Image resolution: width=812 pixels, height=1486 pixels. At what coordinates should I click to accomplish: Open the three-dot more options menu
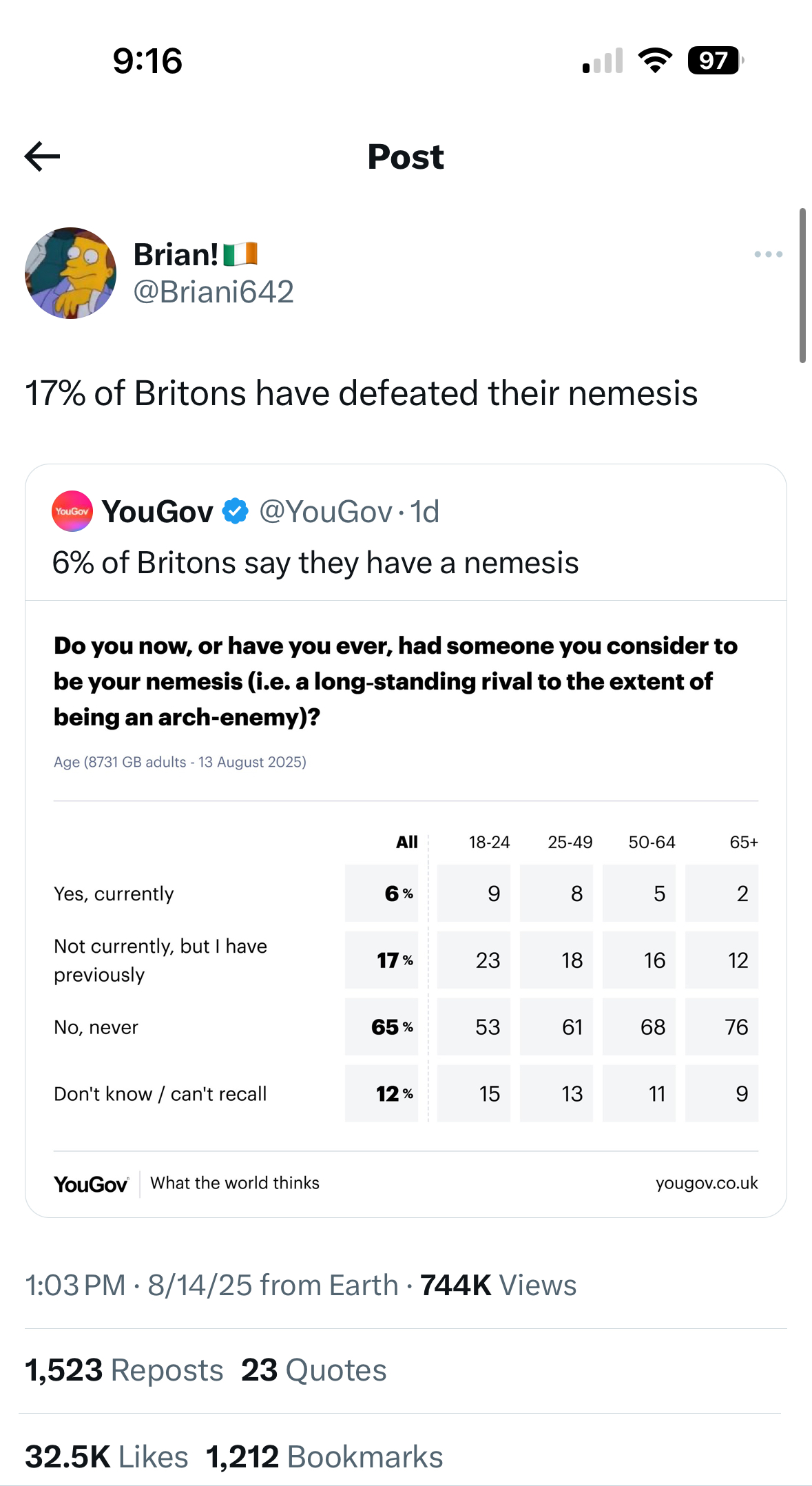pyautogui.click(x=768, y=254)
